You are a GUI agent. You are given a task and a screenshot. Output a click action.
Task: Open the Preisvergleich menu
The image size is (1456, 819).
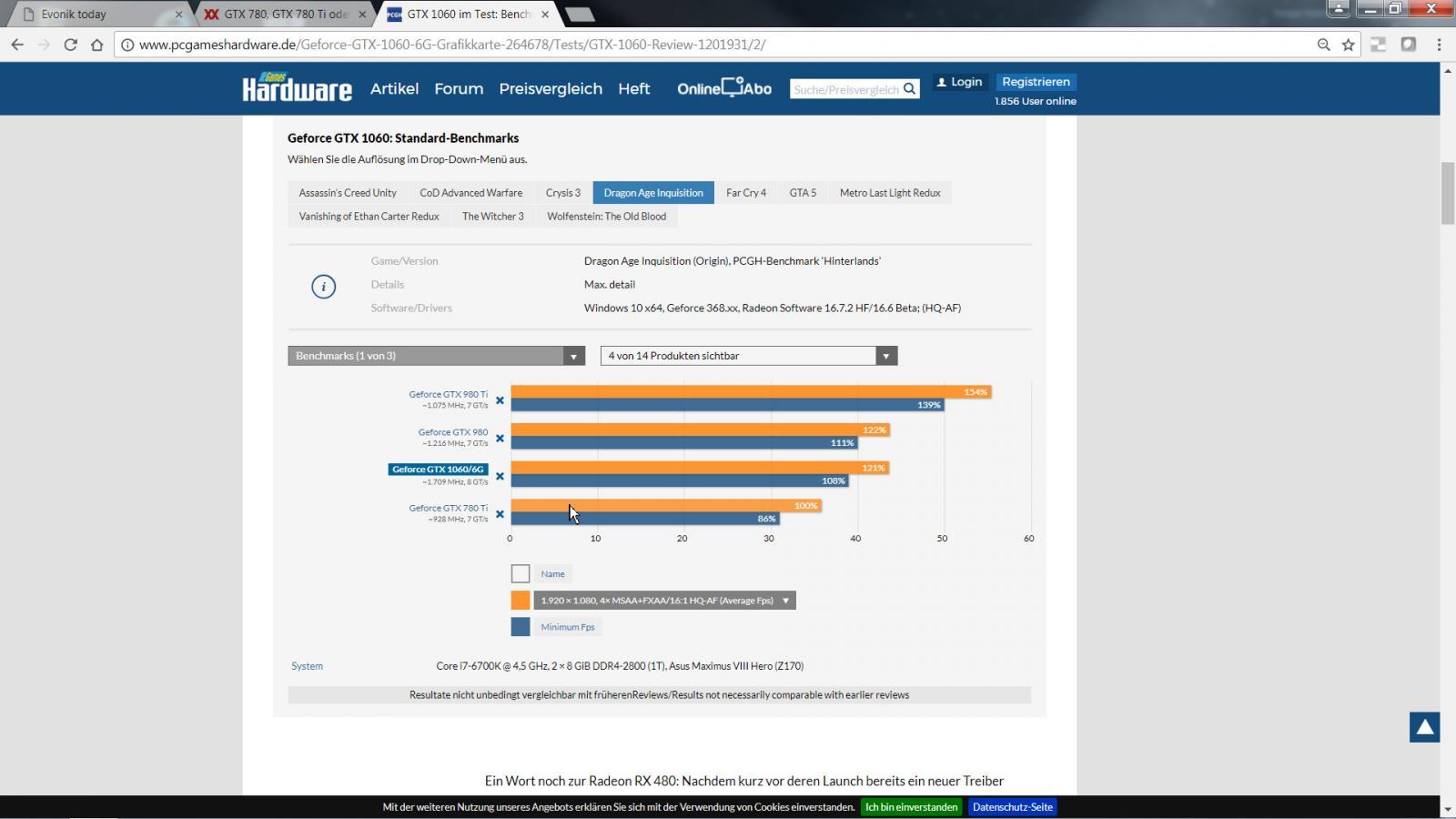point(551,88)
